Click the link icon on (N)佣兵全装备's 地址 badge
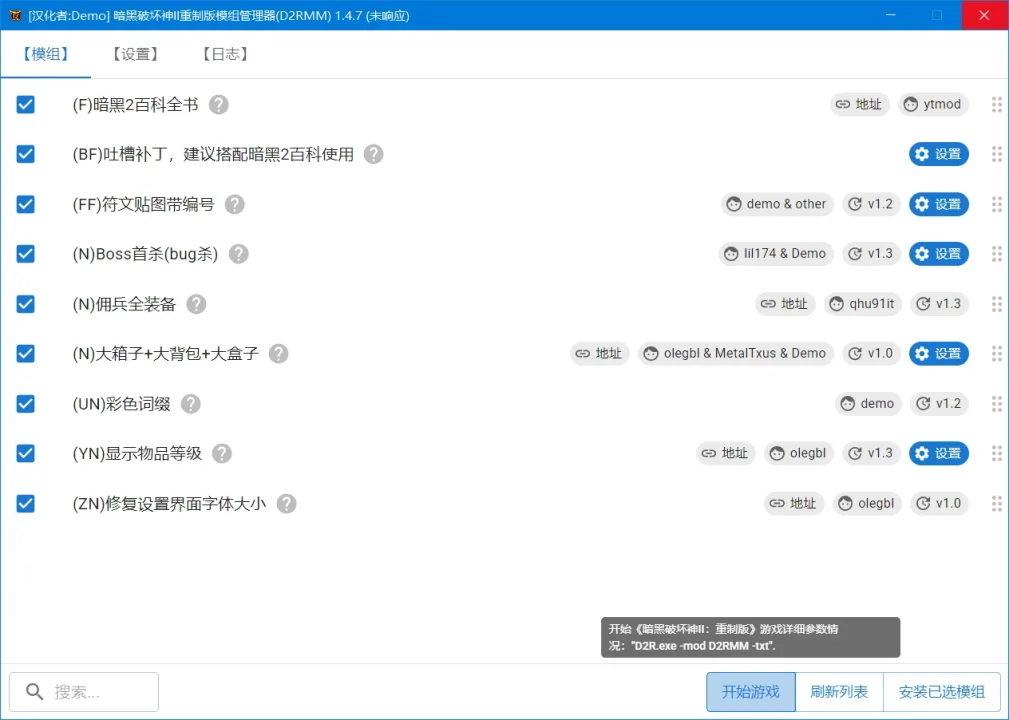This screenshot has width=1009, height=720. coord(767,304)
